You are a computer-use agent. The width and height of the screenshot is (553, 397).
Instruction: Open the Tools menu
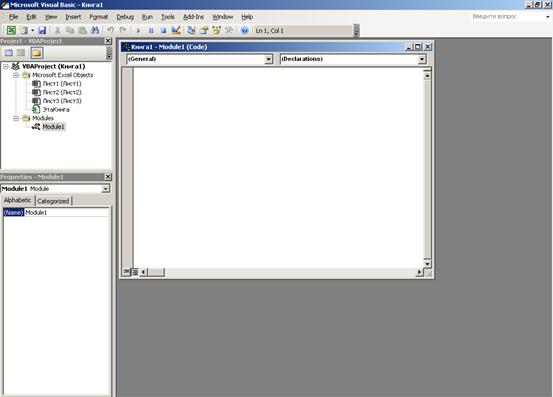click(168, 17)
